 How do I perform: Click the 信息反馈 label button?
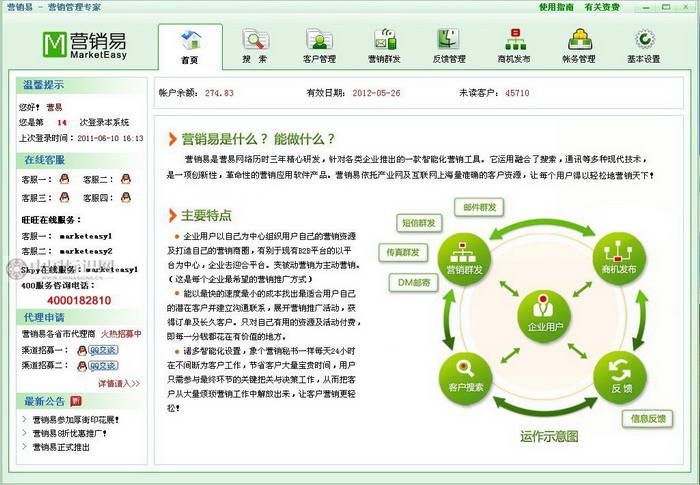(647, 419)
